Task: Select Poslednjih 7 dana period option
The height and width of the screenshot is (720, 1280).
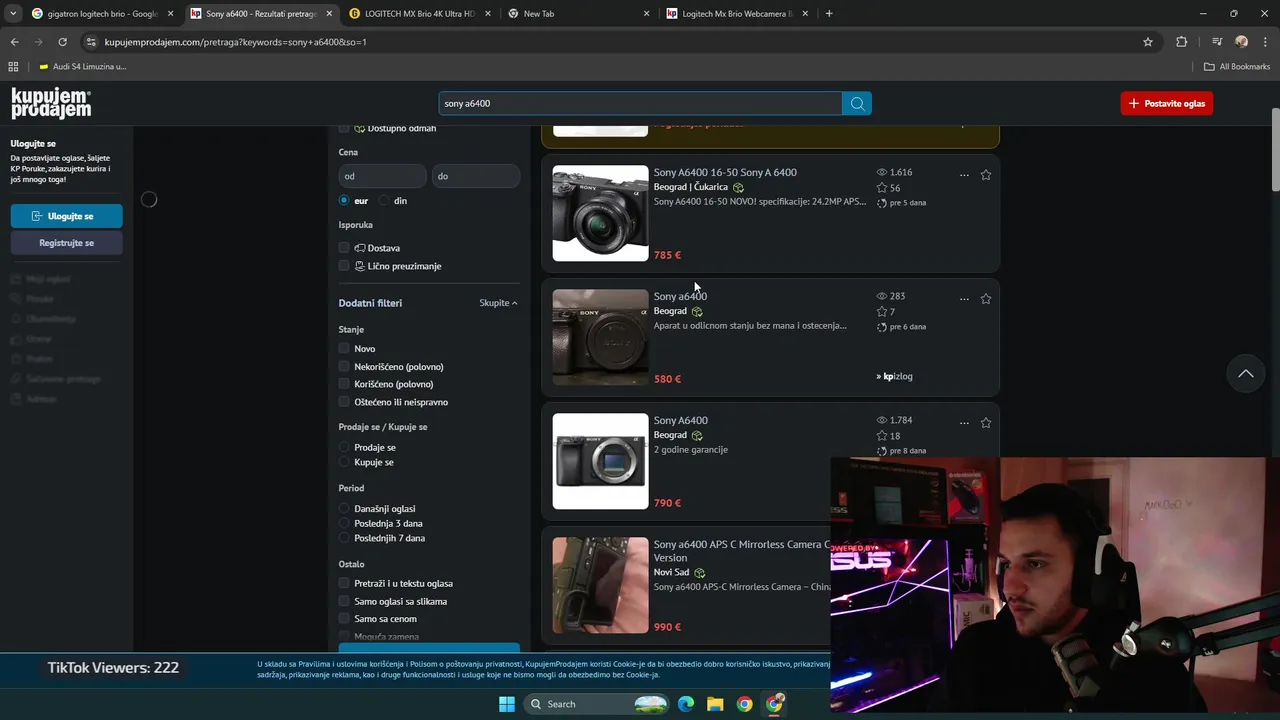Action: [x=344, y=538]
